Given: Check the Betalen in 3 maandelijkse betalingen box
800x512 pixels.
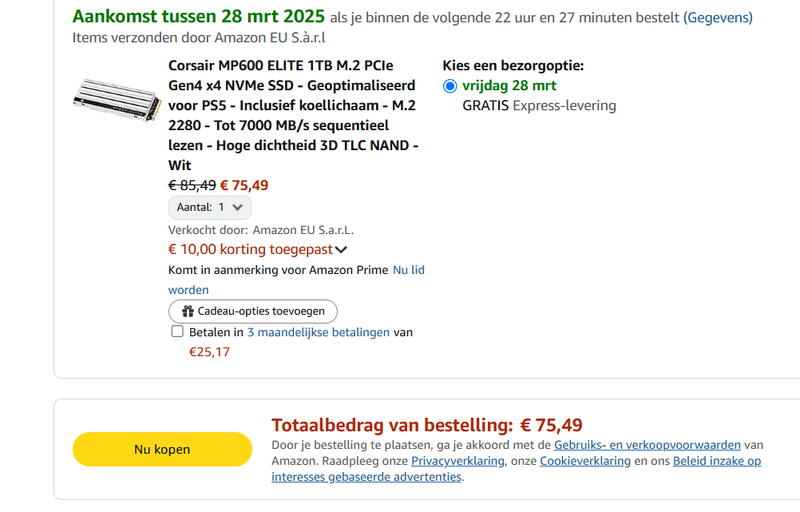Looking at the screenshot, I should click(177, 332).
